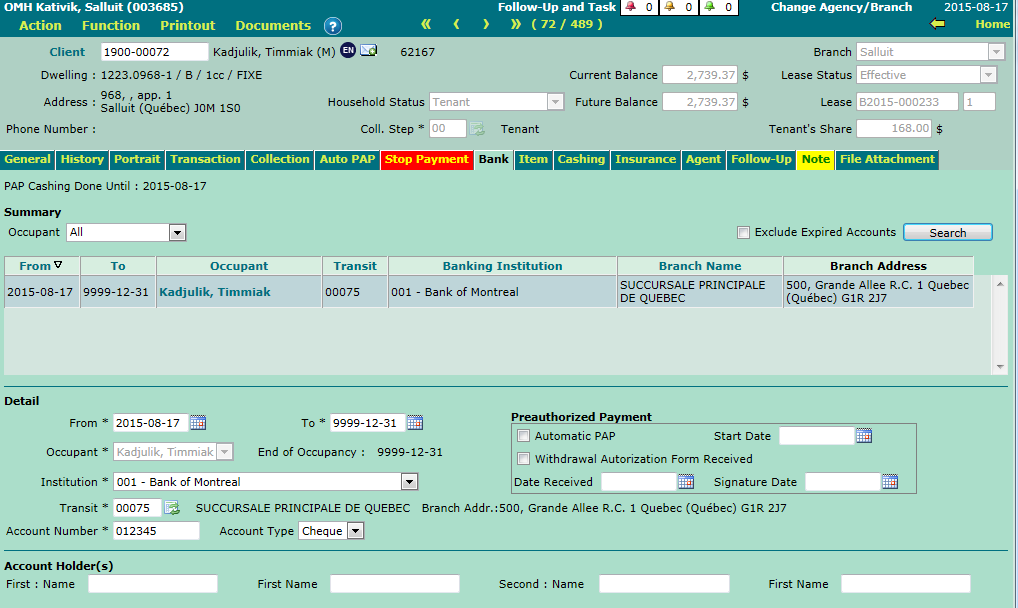Open the Occupant filter dropdown set to All
Viewport: 1018px width, 608px height.
[x=177, y=233]
